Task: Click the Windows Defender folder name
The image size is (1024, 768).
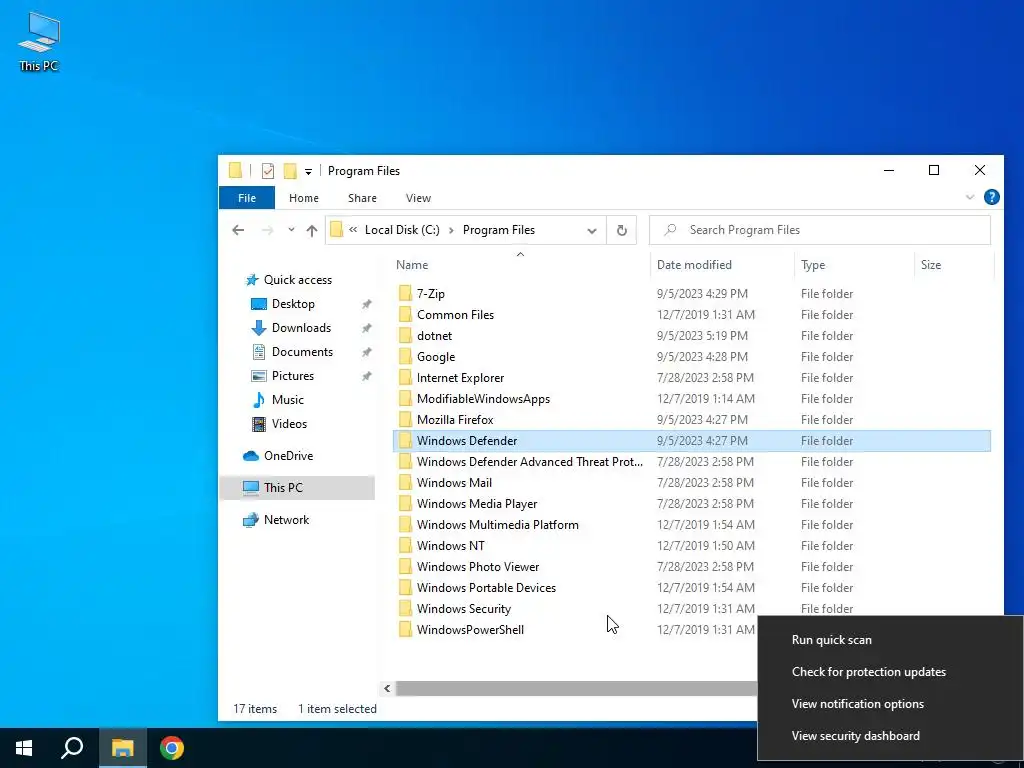Action: (x=467, y=441)
